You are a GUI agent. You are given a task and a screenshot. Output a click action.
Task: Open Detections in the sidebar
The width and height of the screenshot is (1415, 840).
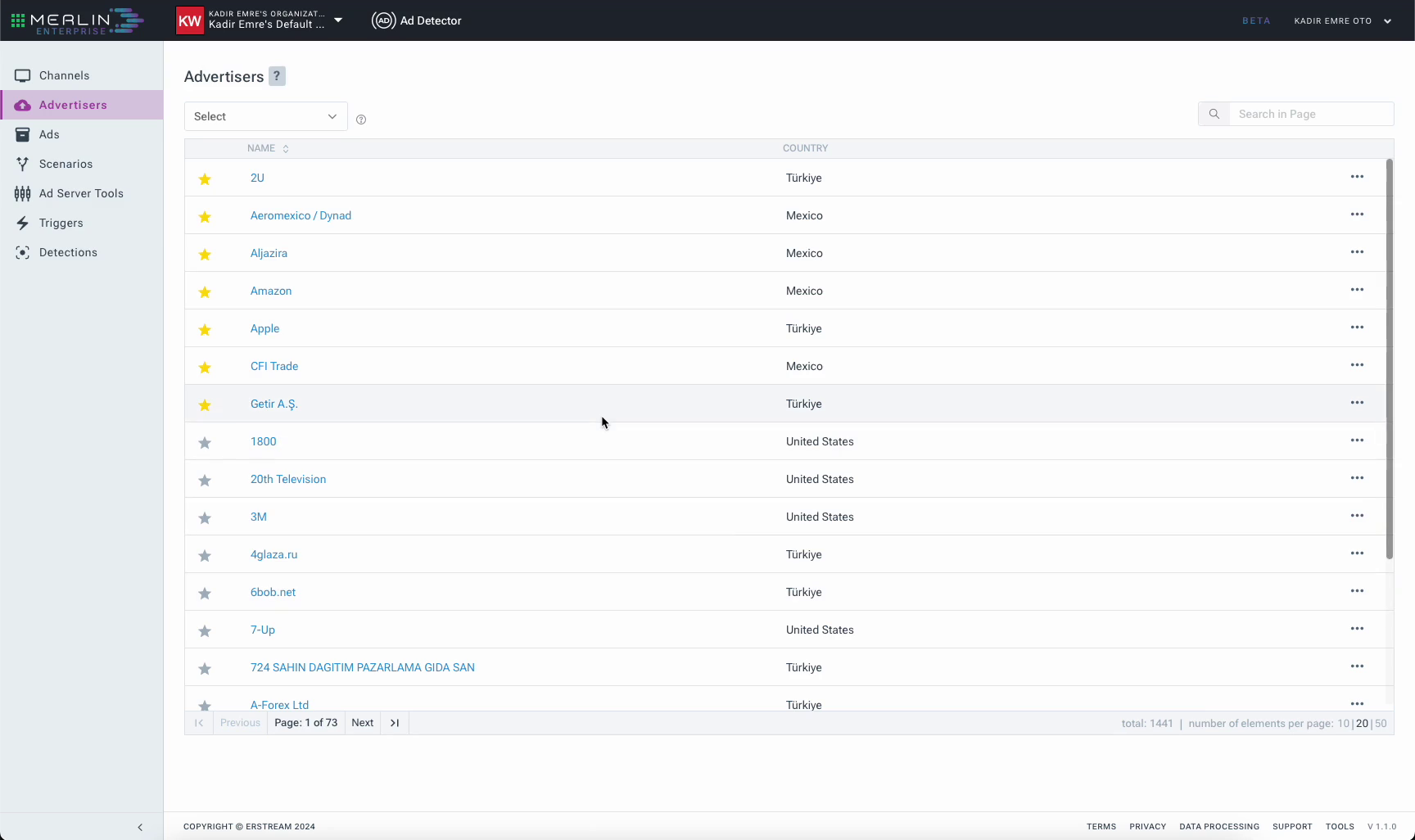pyautogui.click(x=82, y=252)
